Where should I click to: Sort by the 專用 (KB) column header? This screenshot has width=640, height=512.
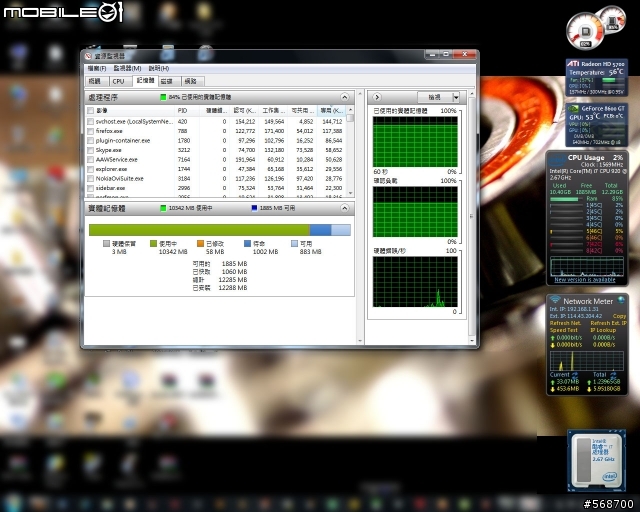coord(331,111)
